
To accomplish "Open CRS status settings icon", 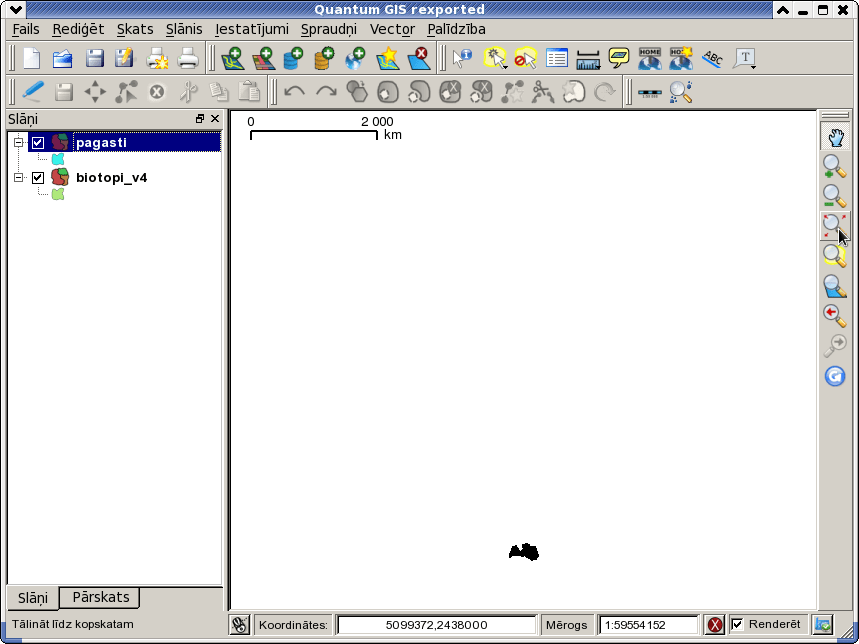I will [823, 624].
